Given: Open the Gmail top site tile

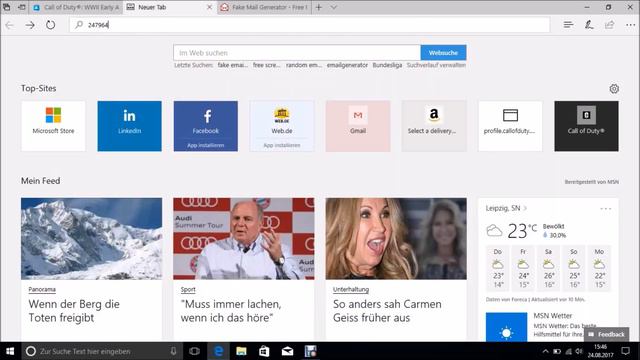Looking at the screenshot, I should [x=358, y=126].
